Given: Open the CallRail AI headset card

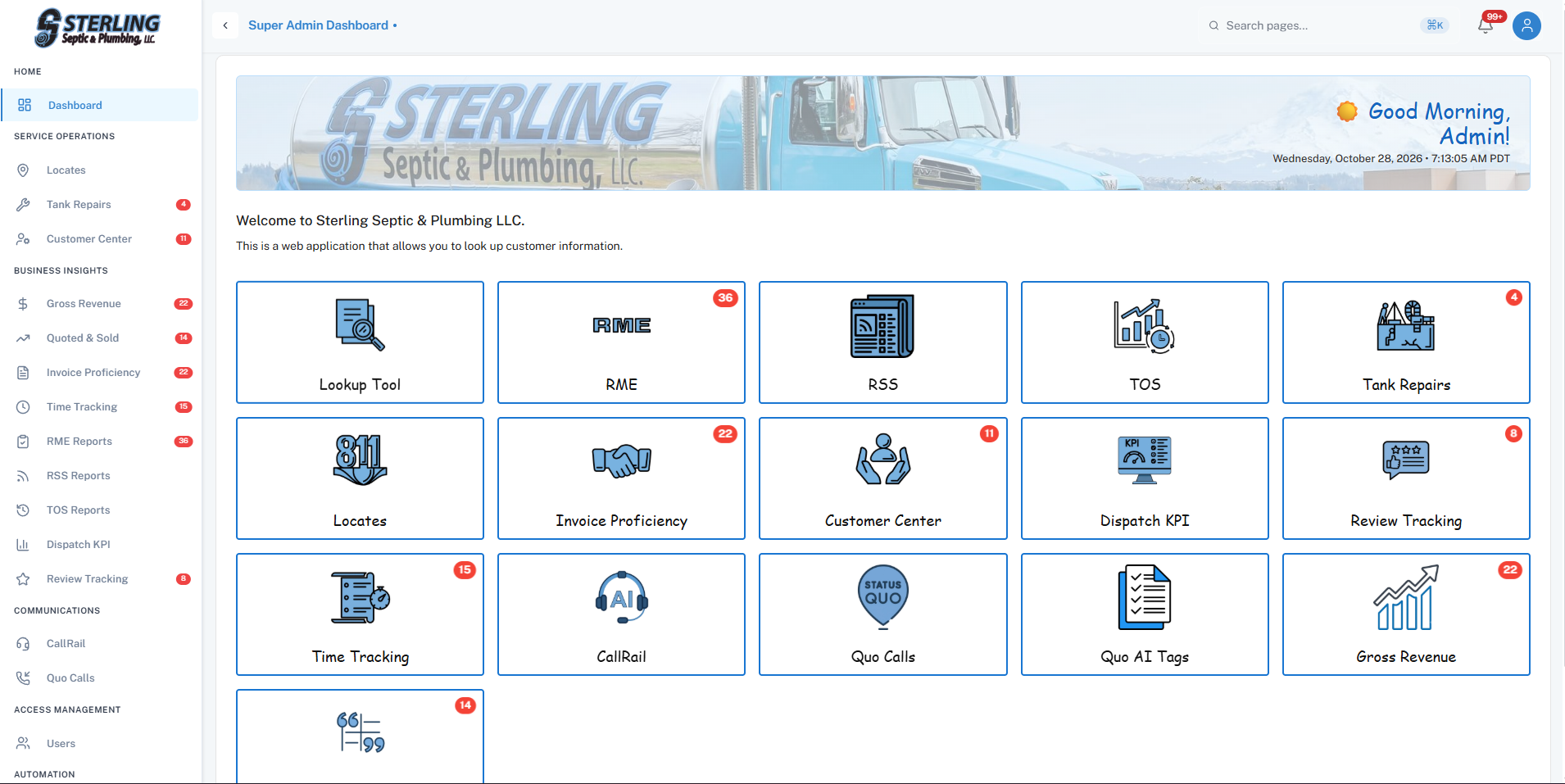Looking at the screenshot, I should tap(621, 614).
